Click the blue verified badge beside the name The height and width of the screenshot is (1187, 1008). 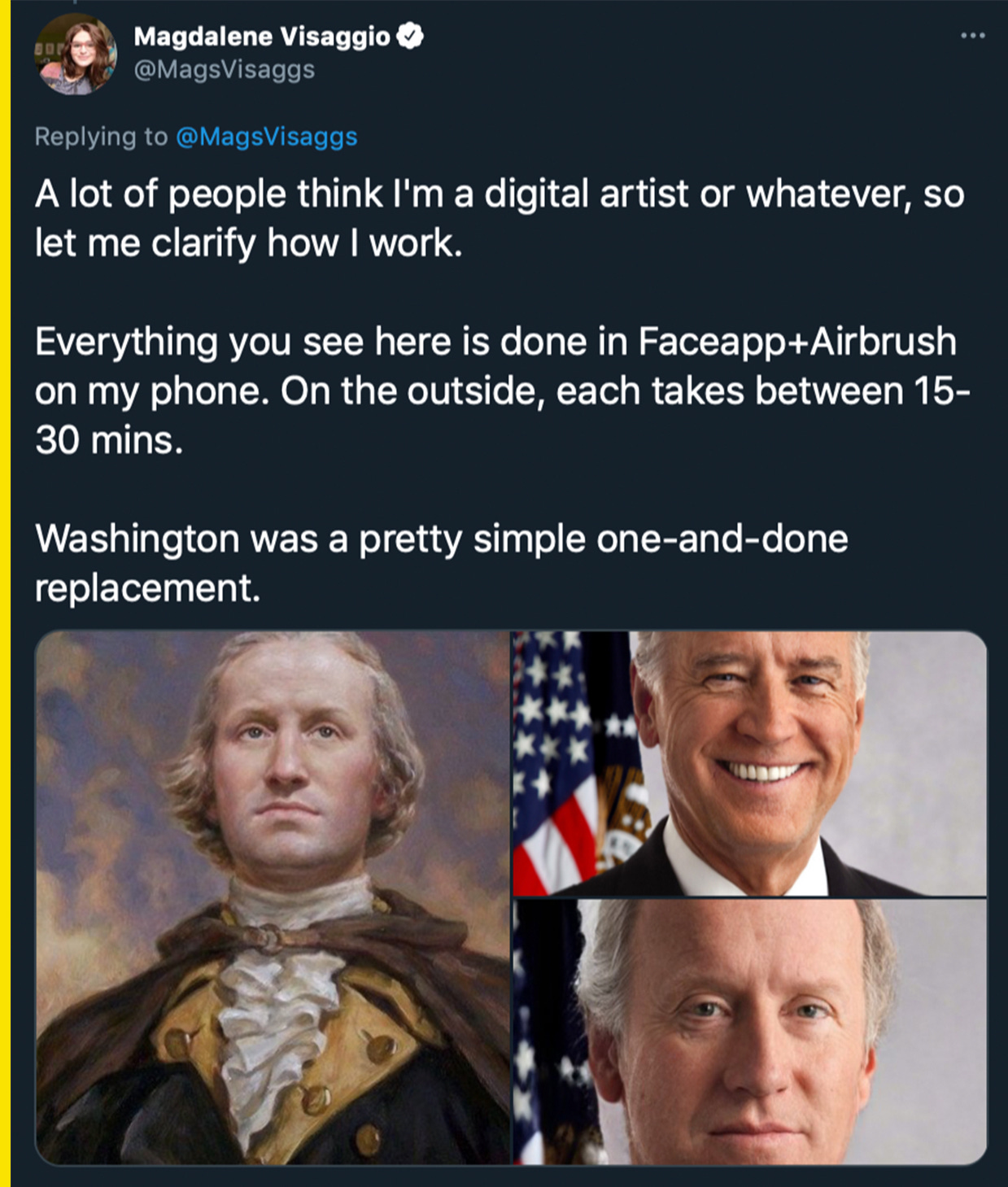point(410,36)
